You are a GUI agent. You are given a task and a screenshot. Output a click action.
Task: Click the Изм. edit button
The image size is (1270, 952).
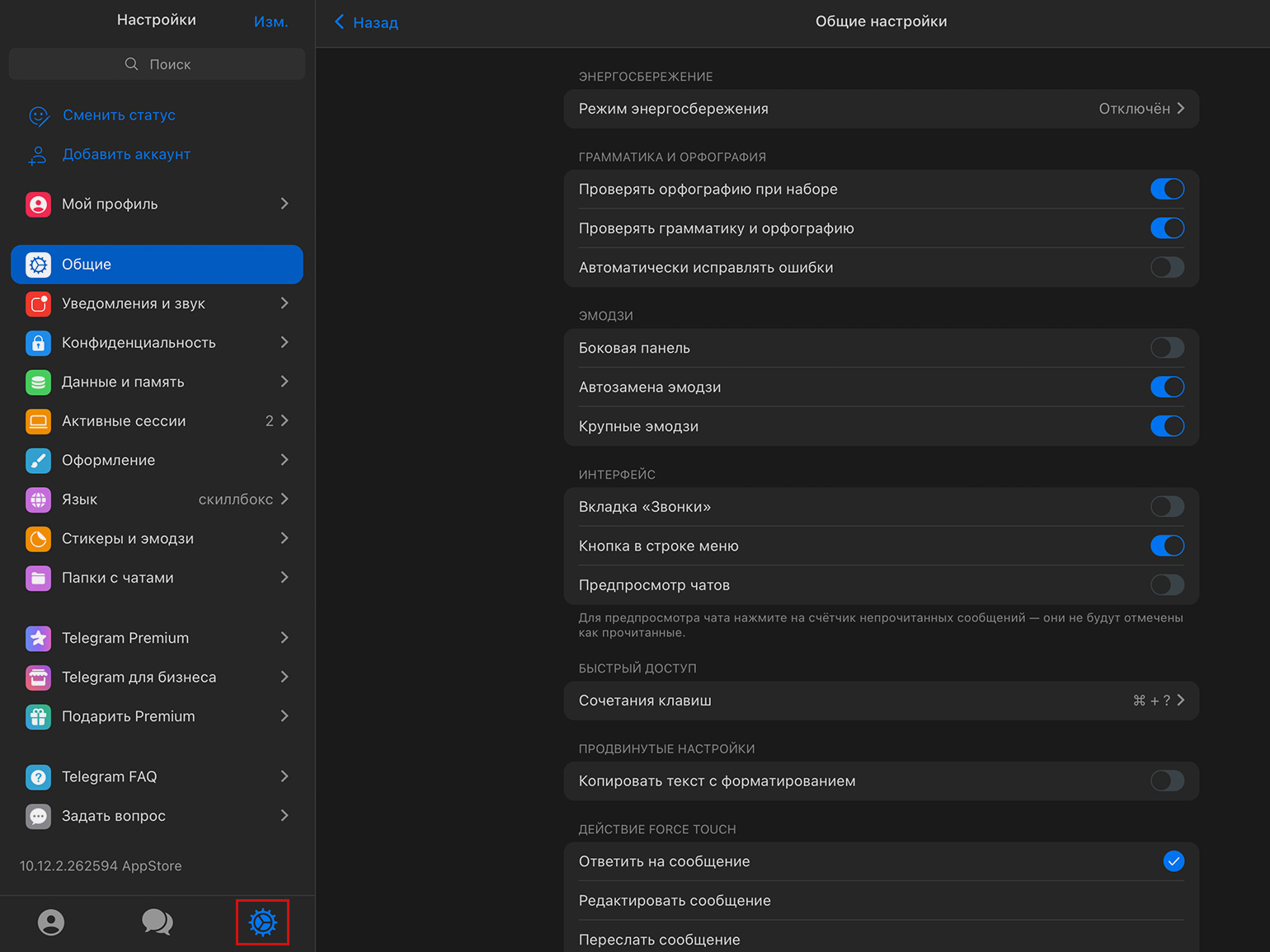[x=270, y=21]
